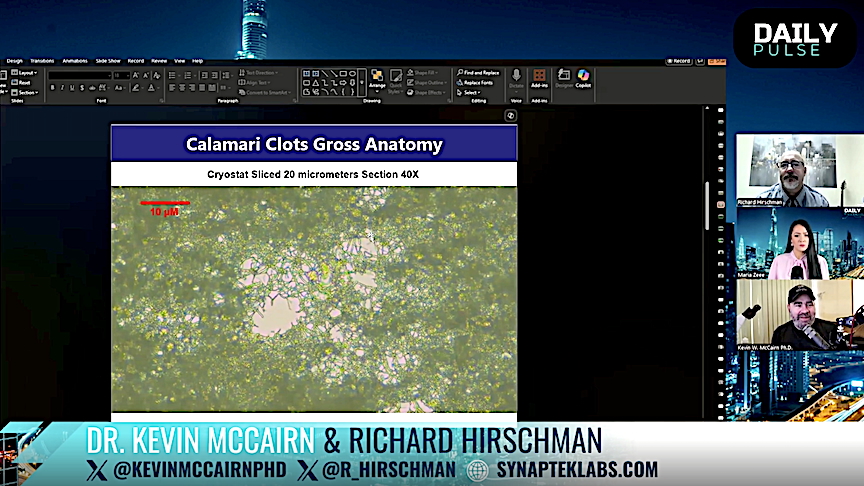Click the Arrange shapes icon

(377, 77)
